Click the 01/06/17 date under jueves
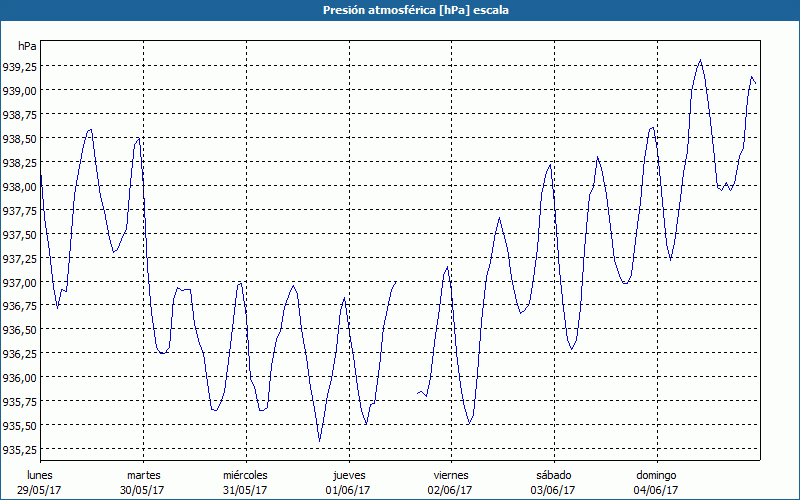 point(348,490)
